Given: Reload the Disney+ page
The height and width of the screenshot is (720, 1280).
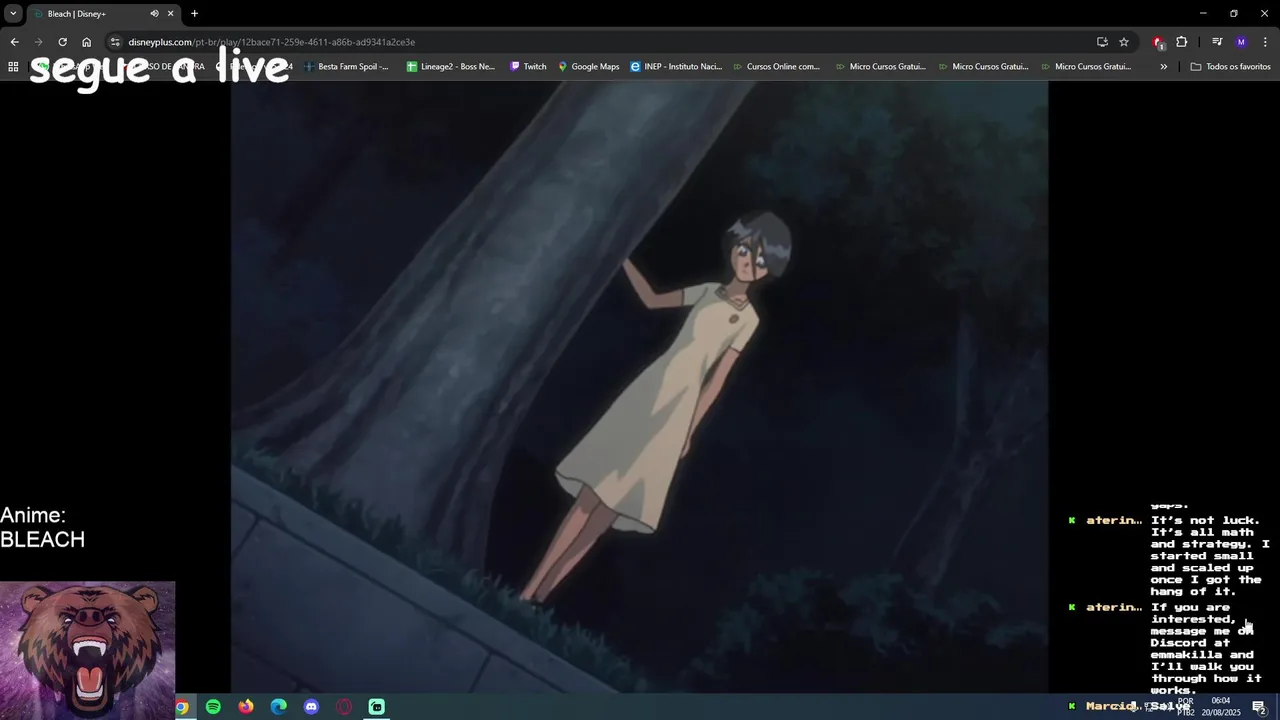Looking at the screenshot, I should [x=62, y=42].
